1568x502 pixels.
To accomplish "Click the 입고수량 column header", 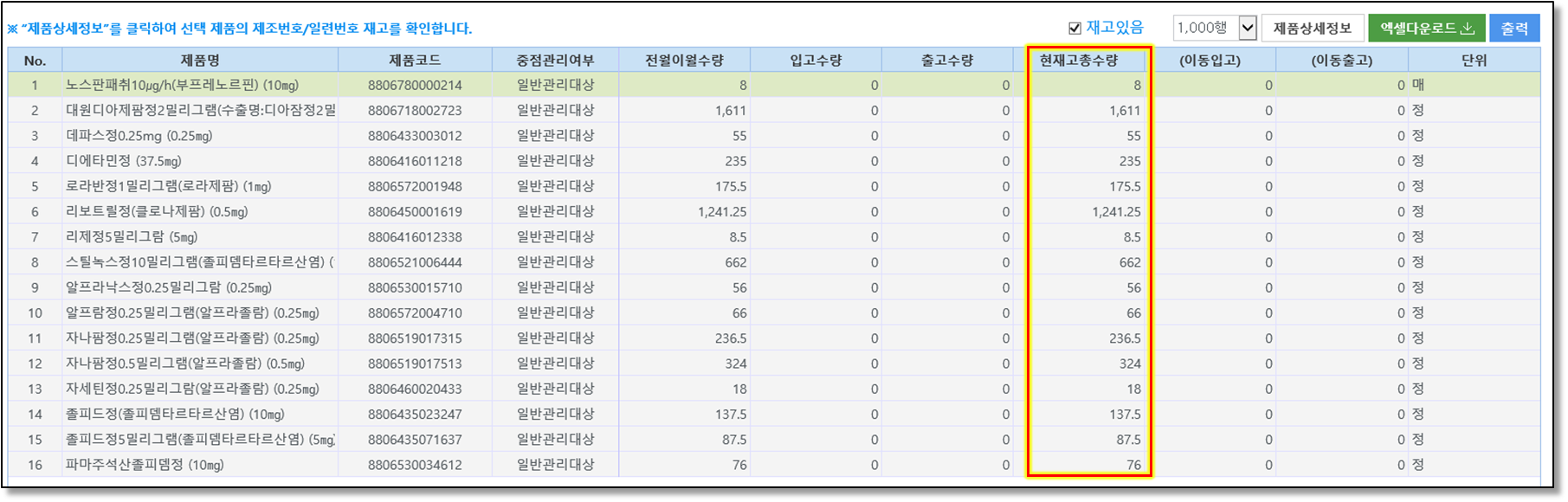I will [816, 61].
